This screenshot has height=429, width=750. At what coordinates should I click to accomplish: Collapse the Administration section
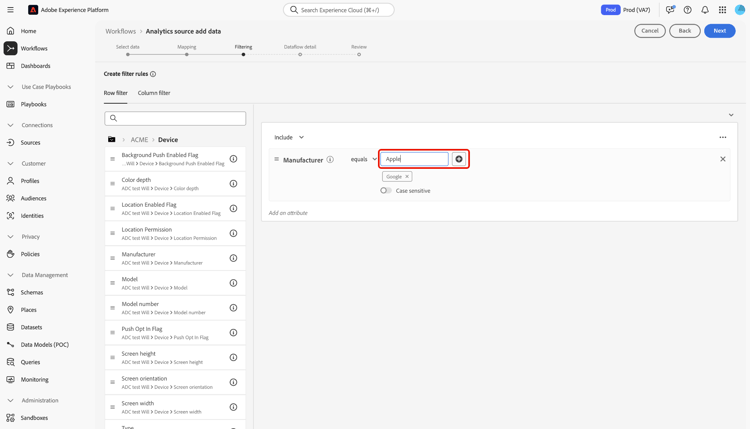(x=10, y=400)
